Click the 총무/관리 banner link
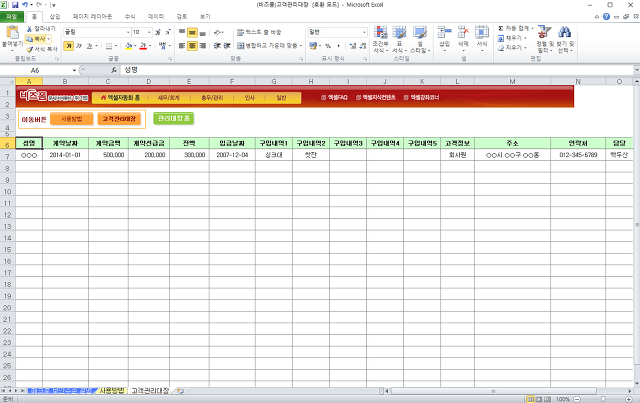Screen dimensions: 640x403 (212, 98)
